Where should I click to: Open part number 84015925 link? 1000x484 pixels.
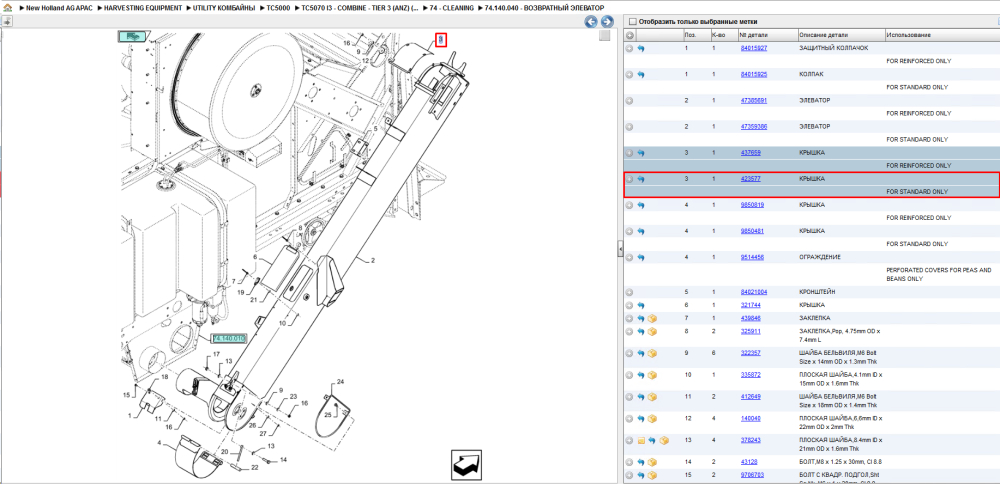[x=753, y=74]
